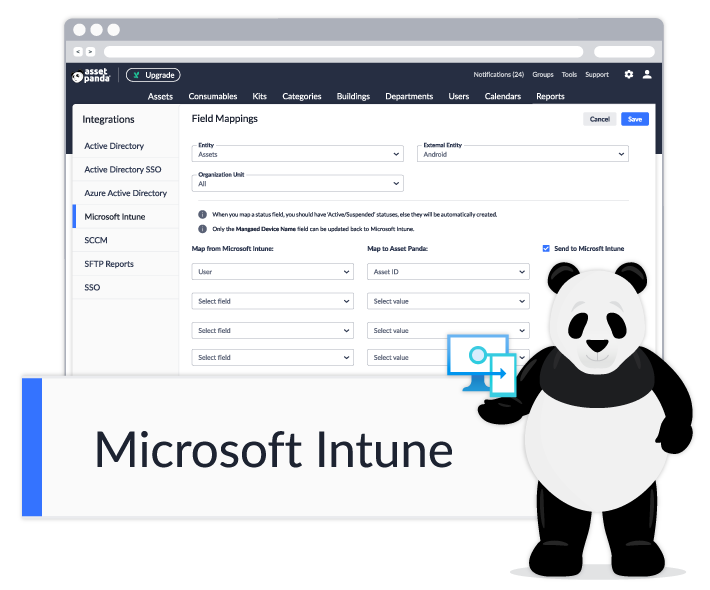Click the status field info icon
Screen dimensions: 710x590
pos(202,215)
